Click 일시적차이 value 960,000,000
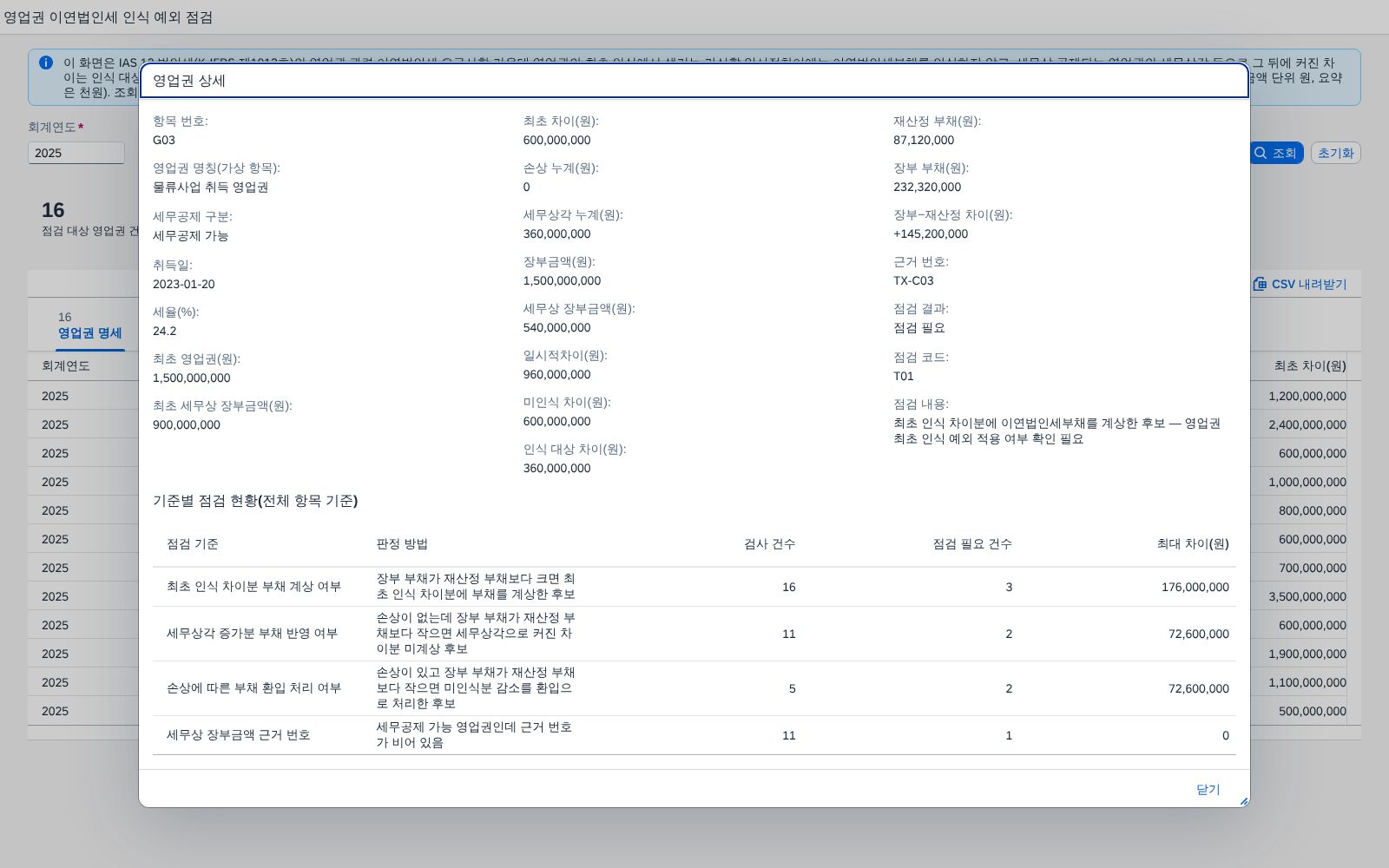This screenshot has width=1389, height=868. click(556, 374)
